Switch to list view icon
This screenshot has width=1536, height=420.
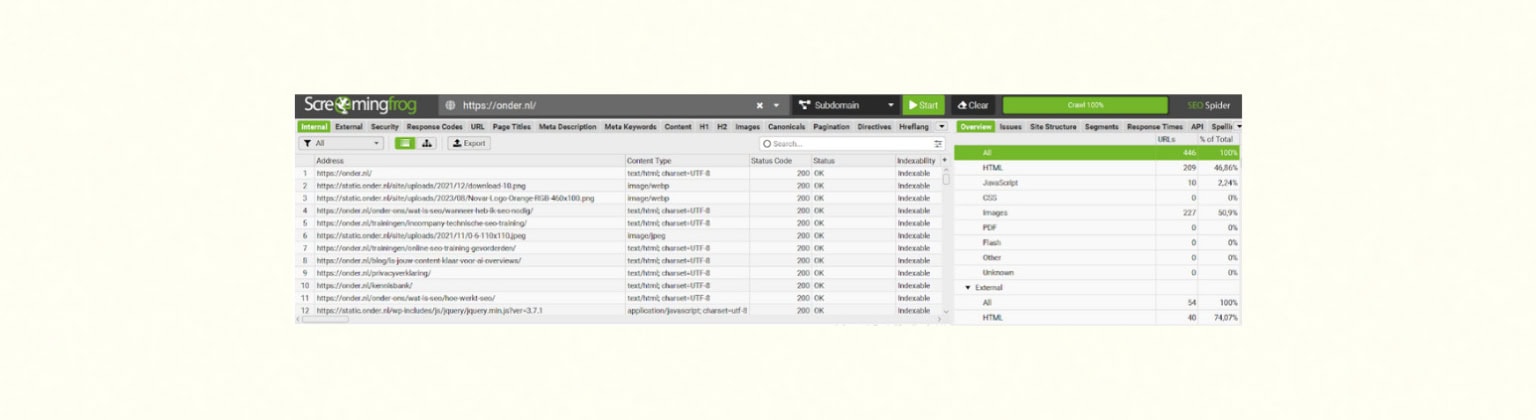pos(404,144)
